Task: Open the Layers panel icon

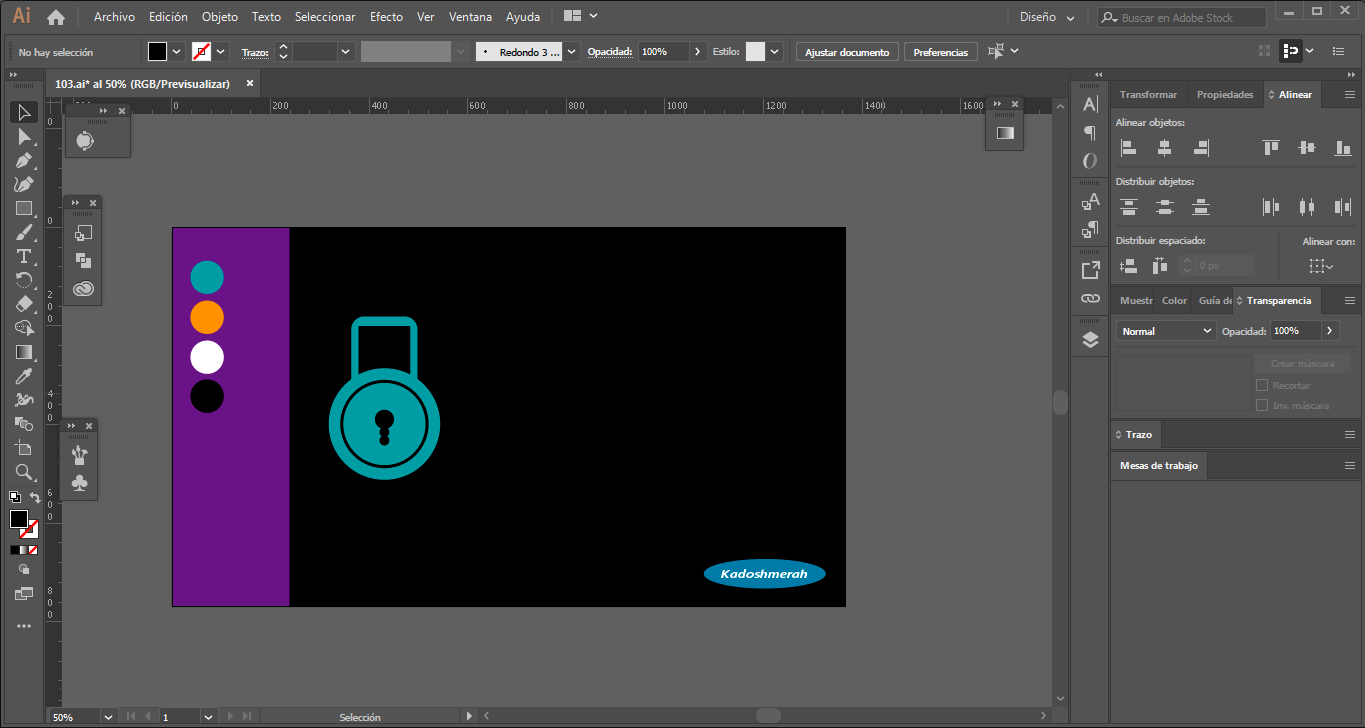Action: pyautogui.click(x=1090, y=339)
